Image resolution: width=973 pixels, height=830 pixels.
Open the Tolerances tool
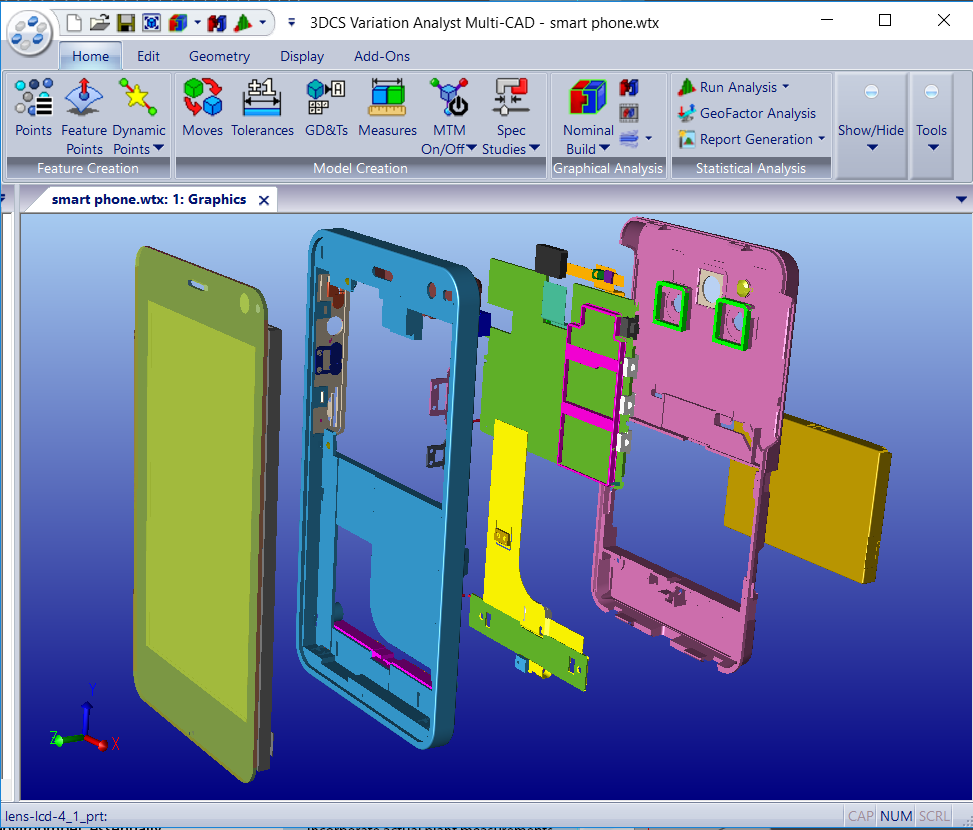coord(262,109)
